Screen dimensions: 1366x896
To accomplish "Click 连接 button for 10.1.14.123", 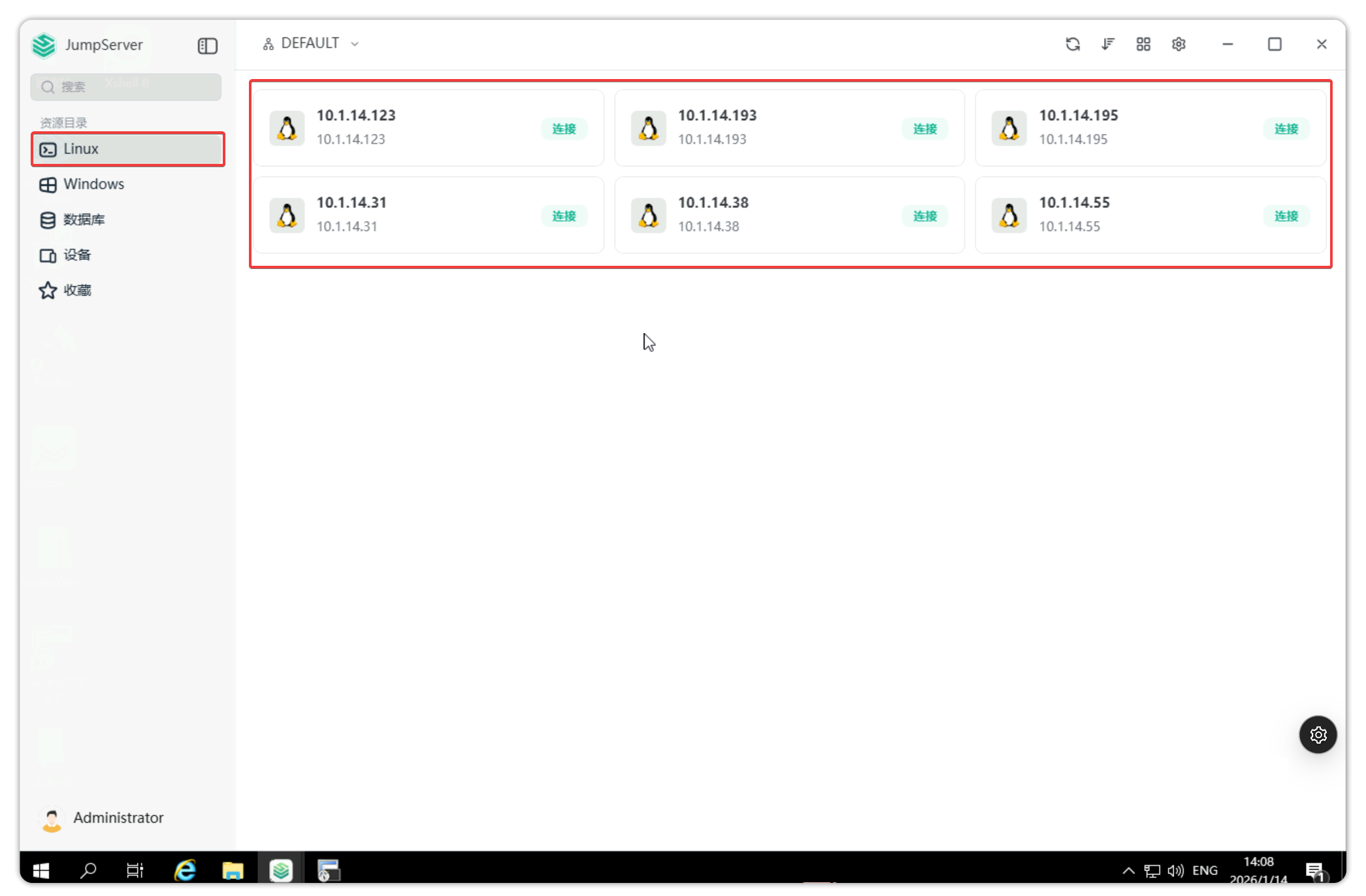I will coord(564,129).
